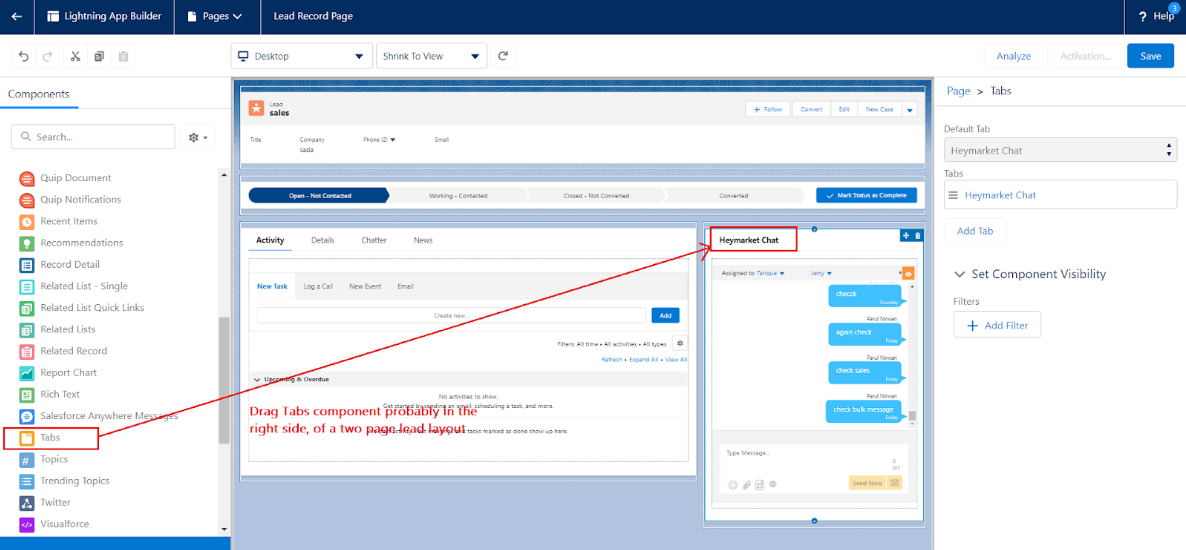Click the components Search field
The width and height of the screenshot is (1186, 550).
93,137
